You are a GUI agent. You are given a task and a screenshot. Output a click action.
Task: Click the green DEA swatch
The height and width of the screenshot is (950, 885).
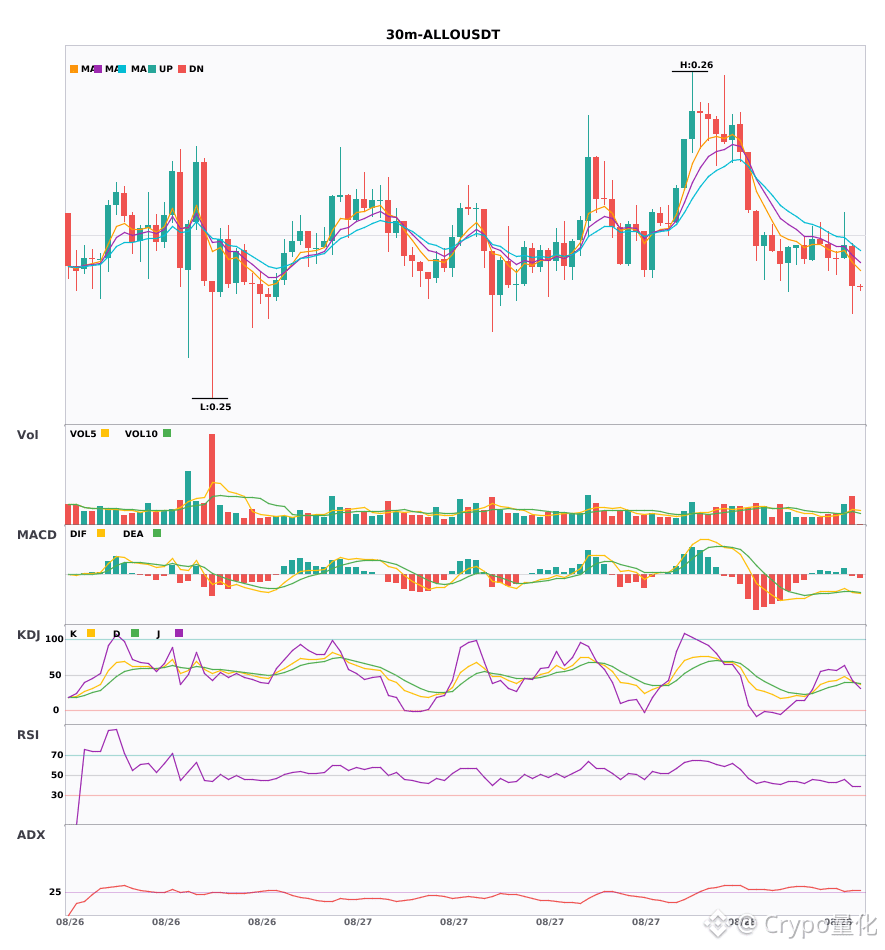pyautogui.click(x=157, y=533)
